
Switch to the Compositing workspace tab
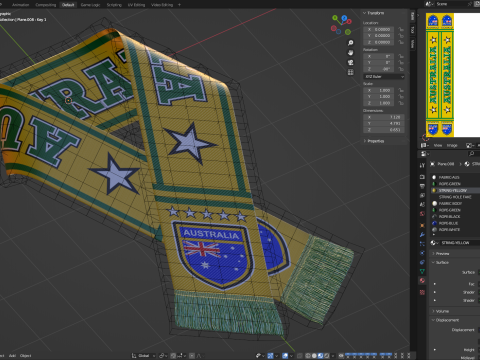pos(46,5)
